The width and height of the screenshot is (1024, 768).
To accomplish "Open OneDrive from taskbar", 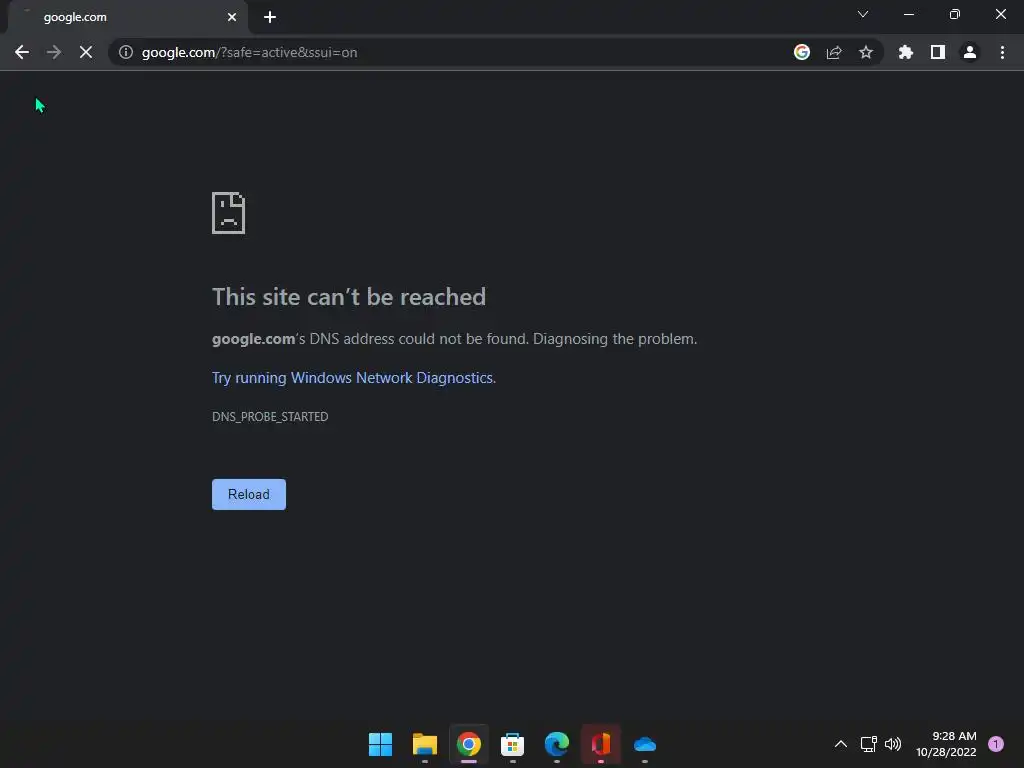I will [x=645, y=744].
